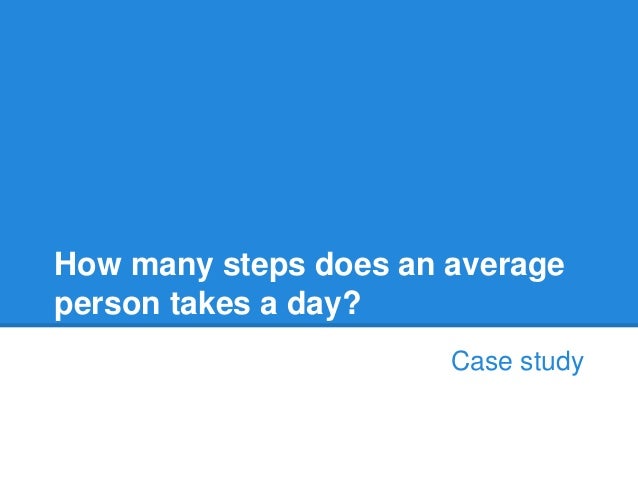638x479 pixels.
Task: Click the dark blue divider line under the title
Action: coord(319,326)
